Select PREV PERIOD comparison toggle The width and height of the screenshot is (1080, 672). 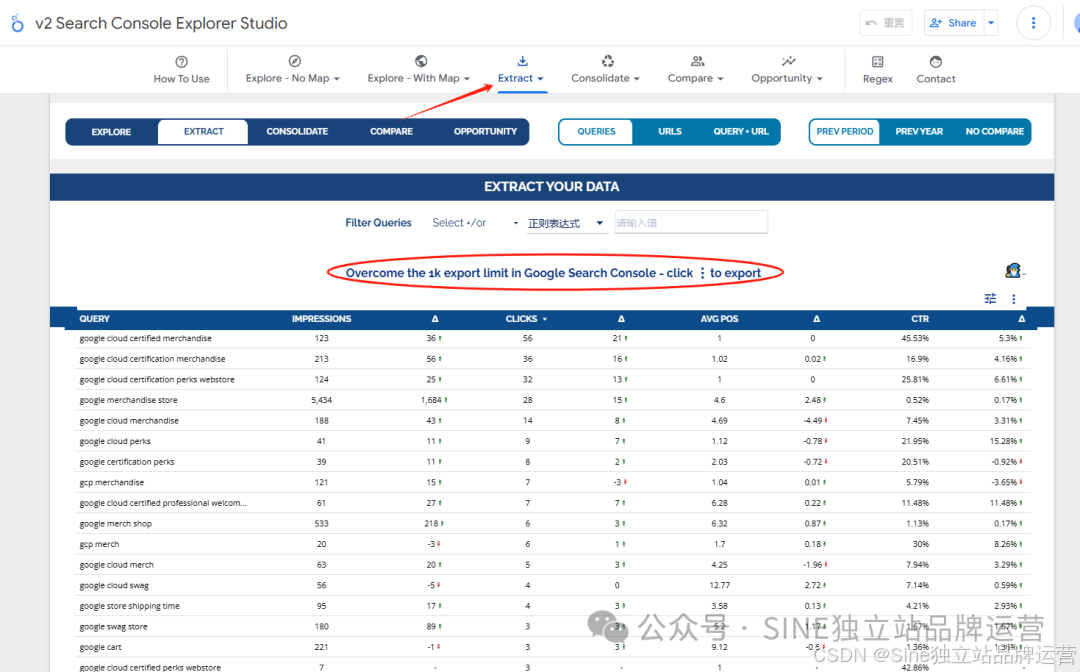(844, 132)
